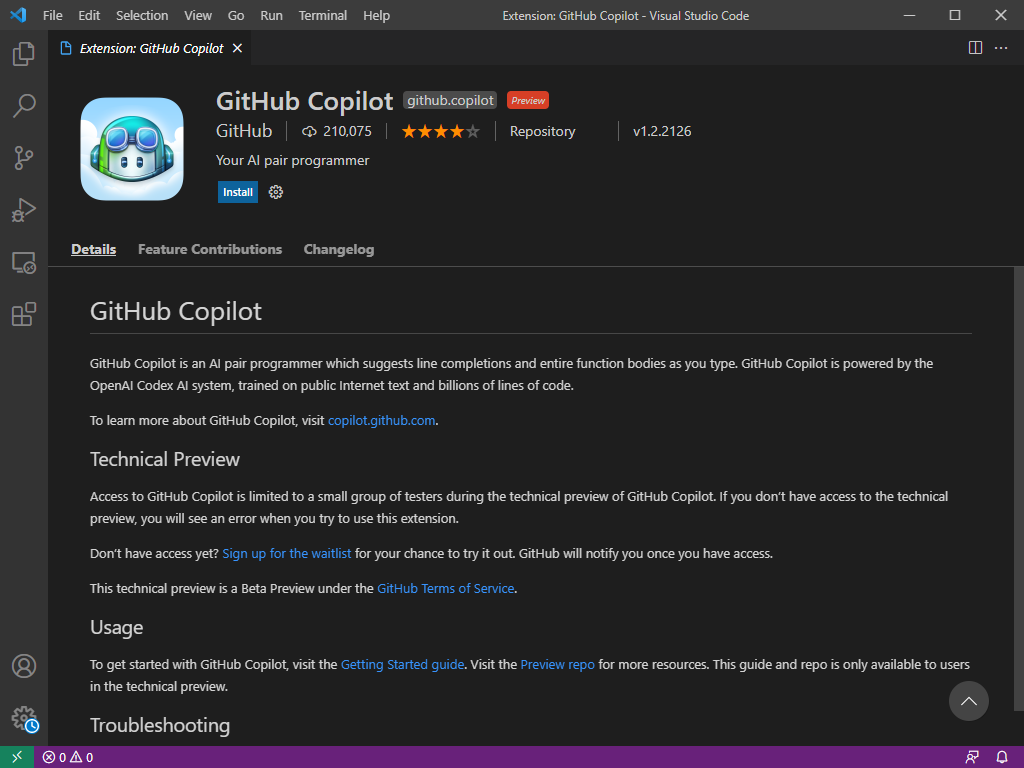Close the Extension: GitHub Copilot tab

click(238, 48)
